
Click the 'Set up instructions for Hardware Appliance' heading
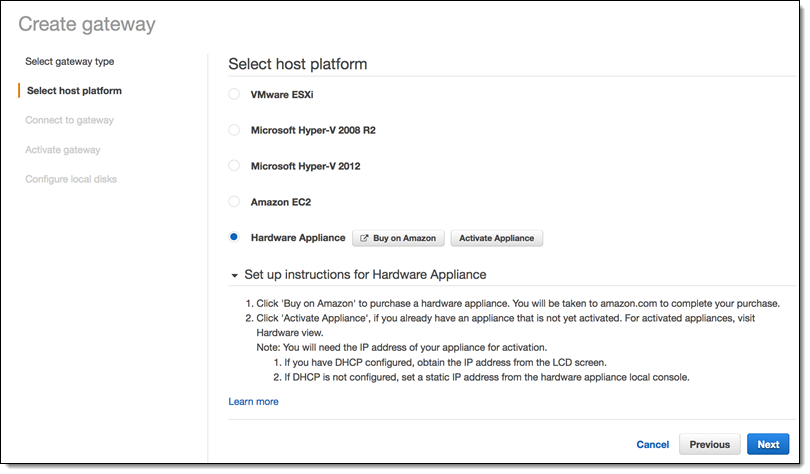click(365, 274)
